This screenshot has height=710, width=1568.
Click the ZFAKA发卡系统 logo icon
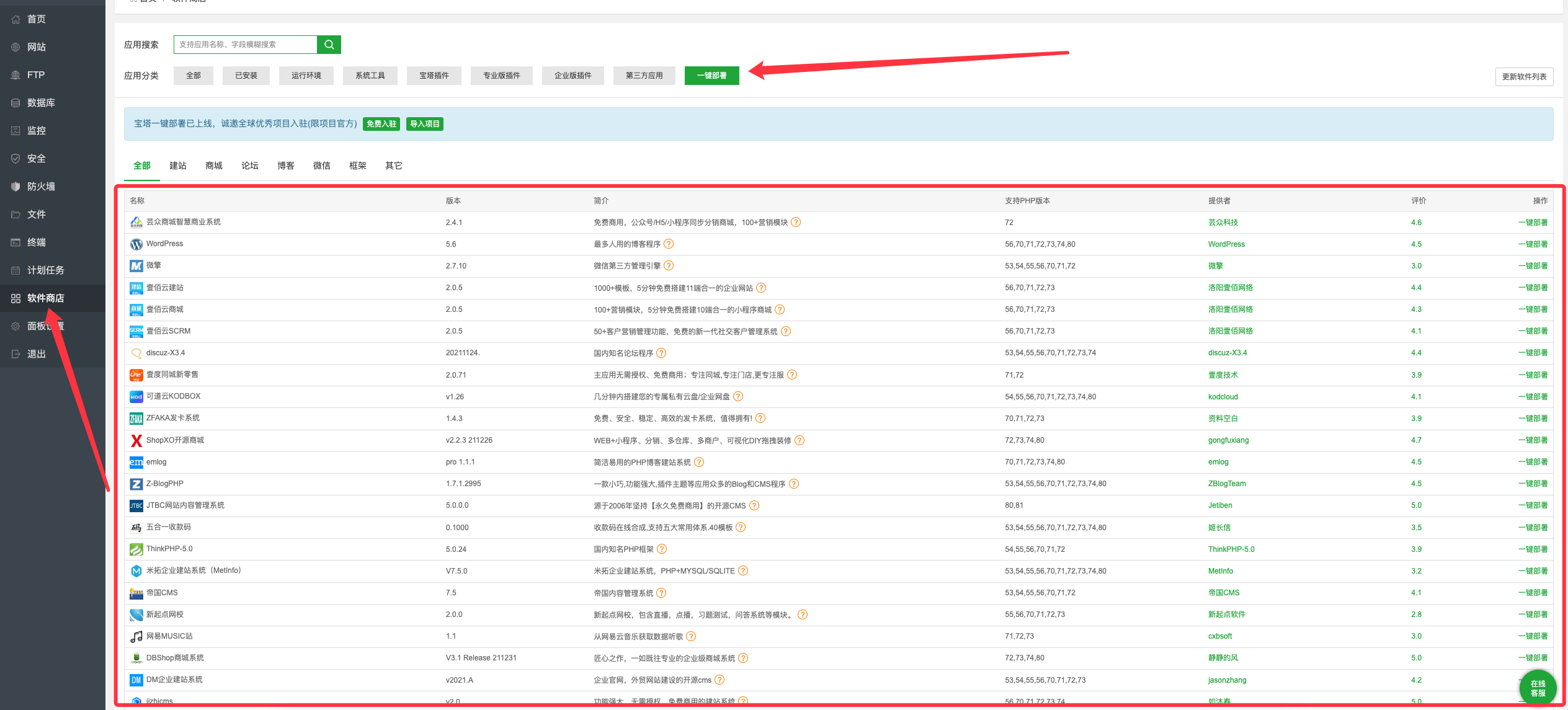point(136,419)
